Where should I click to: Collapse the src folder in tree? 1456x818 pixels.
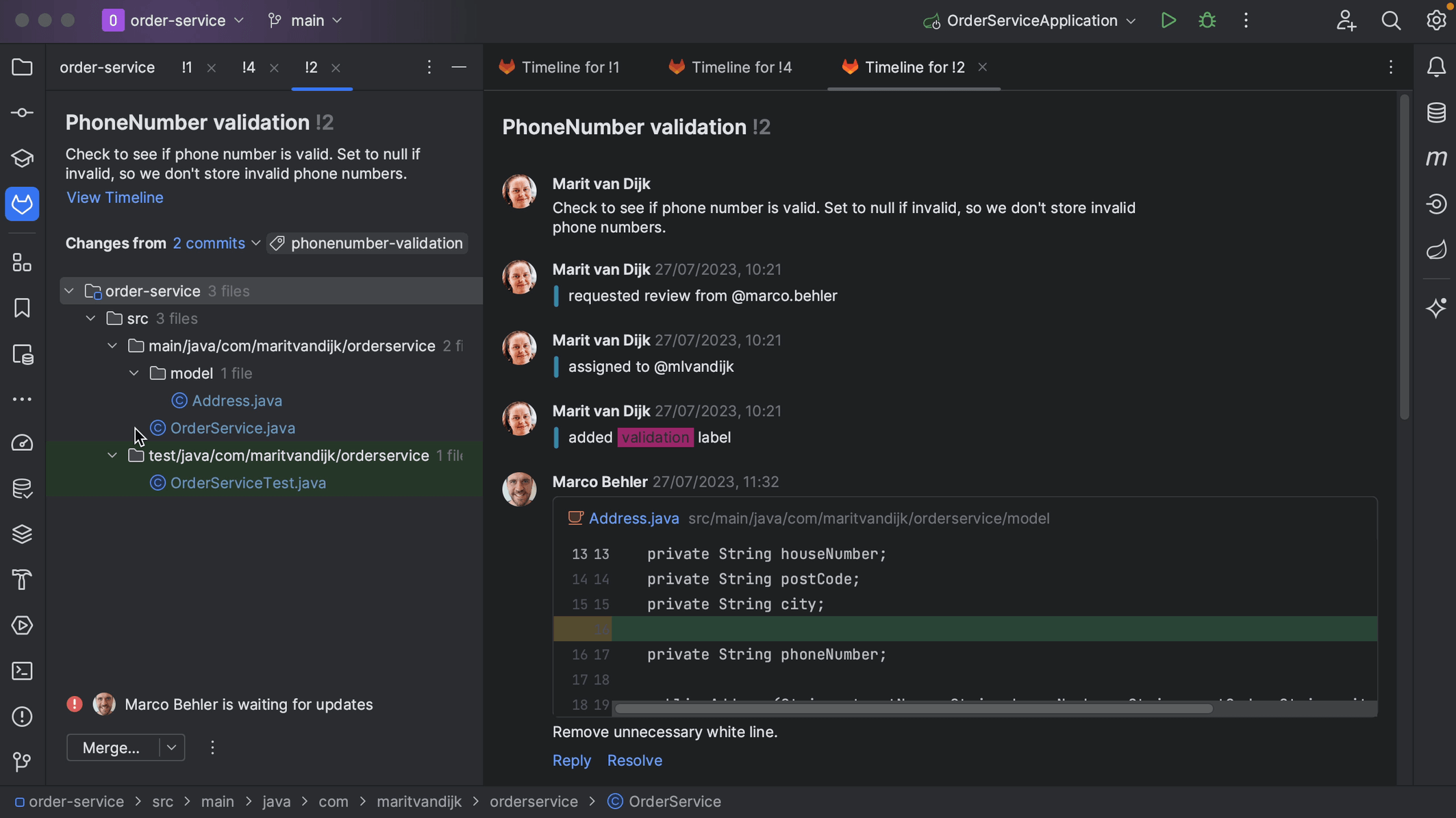[90, 319]
